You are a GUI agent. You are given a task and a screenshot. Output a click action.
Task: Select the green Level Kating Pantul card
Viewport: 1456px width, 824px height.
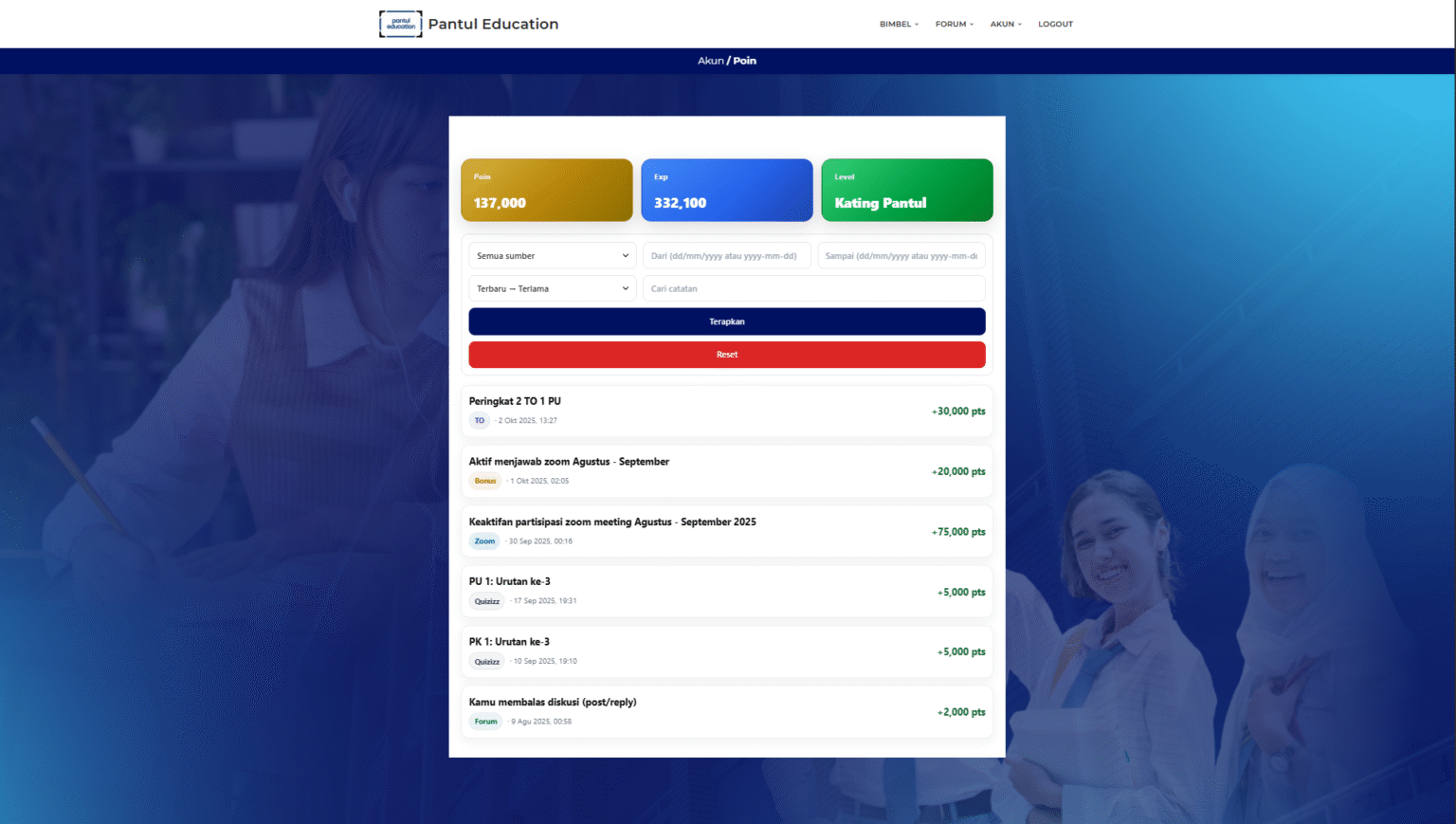point(907,191)
